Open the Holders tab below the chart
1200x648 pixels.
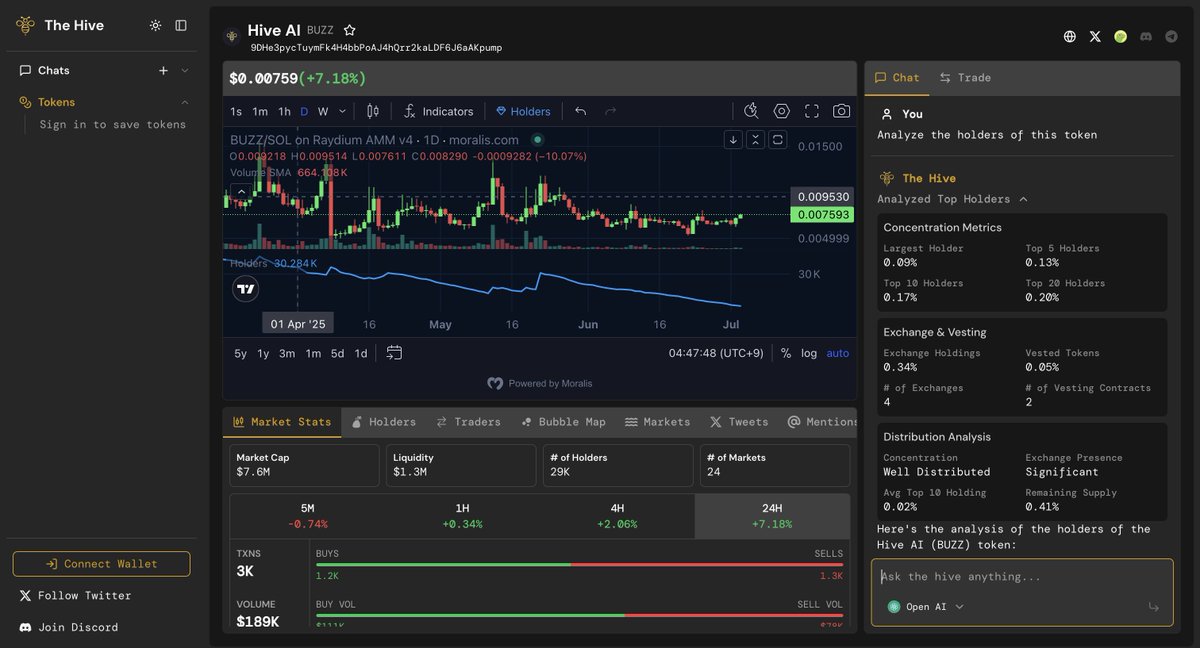383,422
